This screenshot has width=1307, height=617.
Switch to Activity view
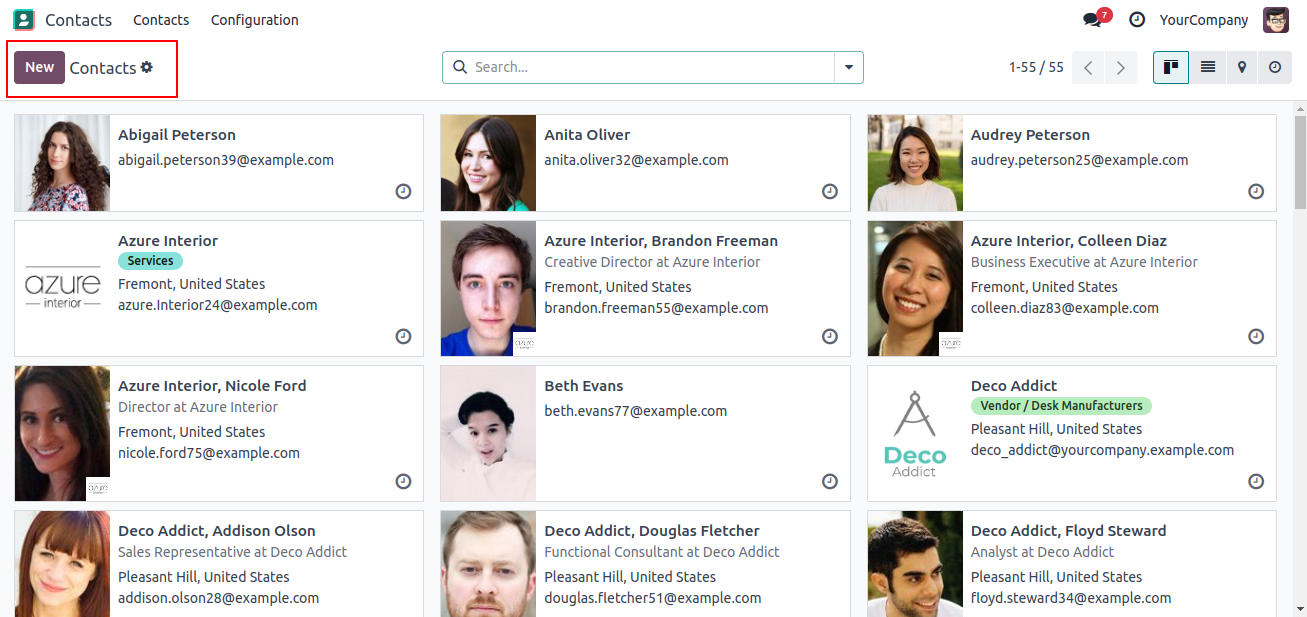pos(1275,67)
